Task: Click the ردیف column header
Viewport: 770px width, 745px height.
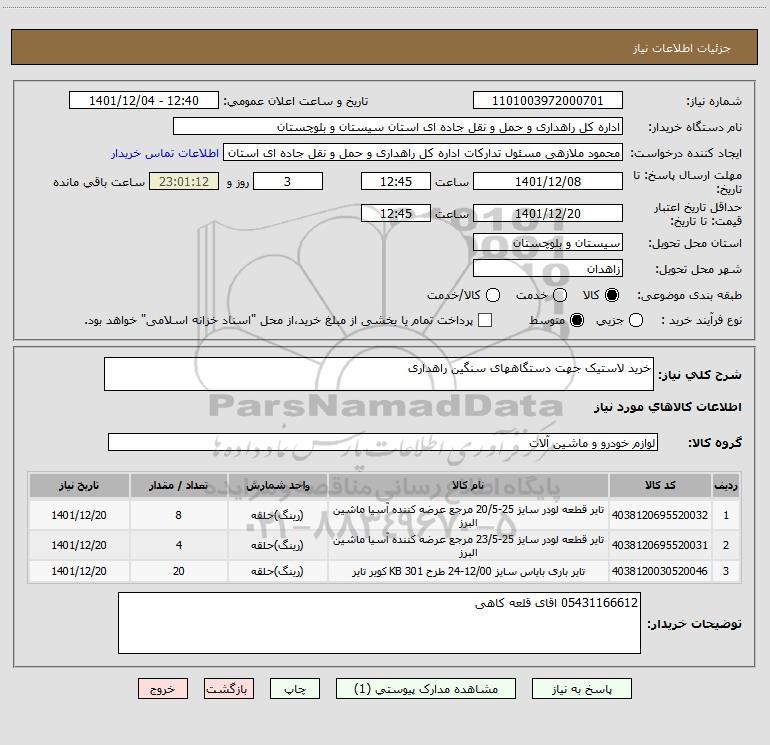Action: tap(726, 486)
